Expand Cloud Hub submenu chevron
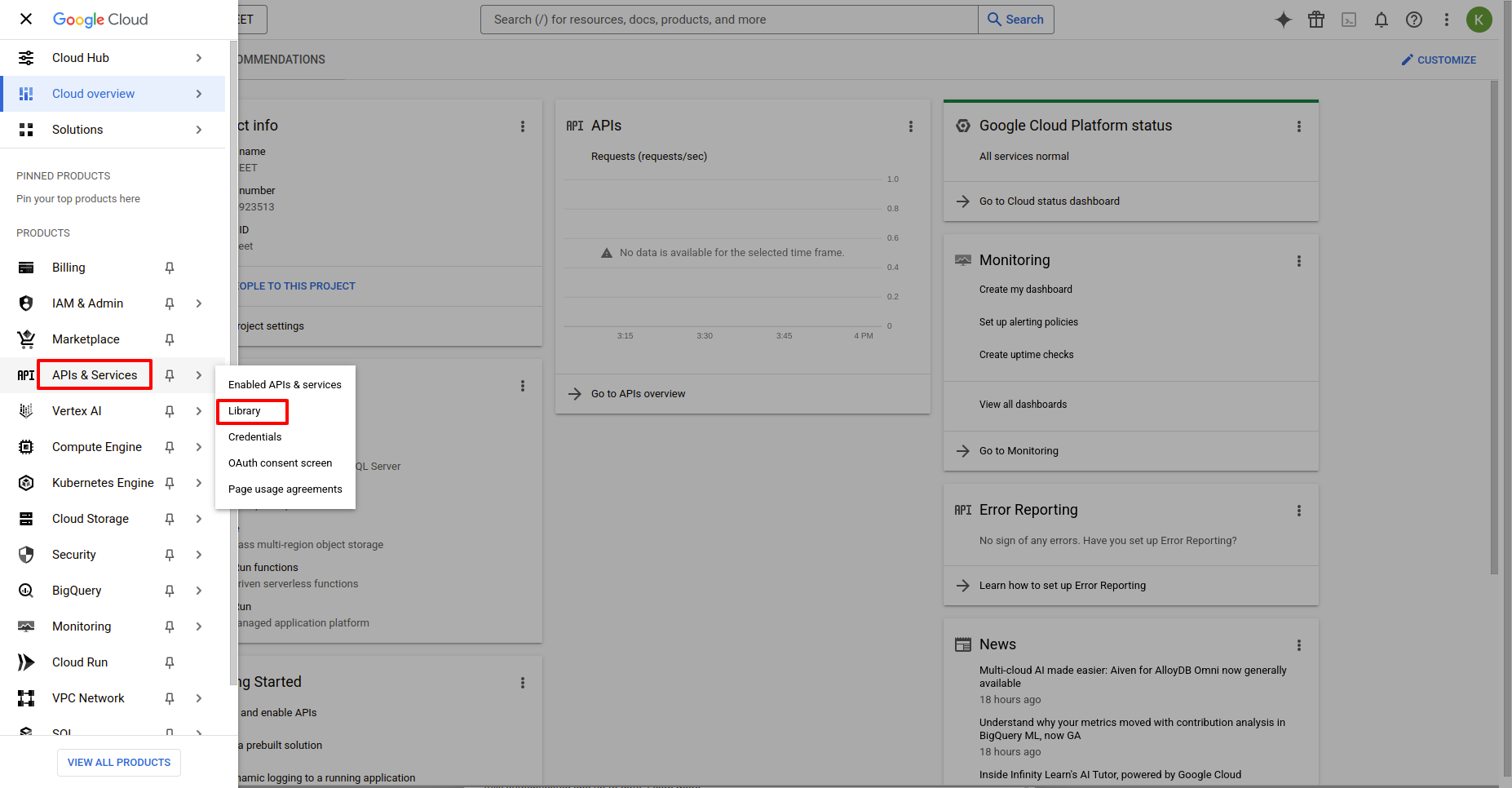Viewport: 1512px width, 788px height. click(199, 58)
